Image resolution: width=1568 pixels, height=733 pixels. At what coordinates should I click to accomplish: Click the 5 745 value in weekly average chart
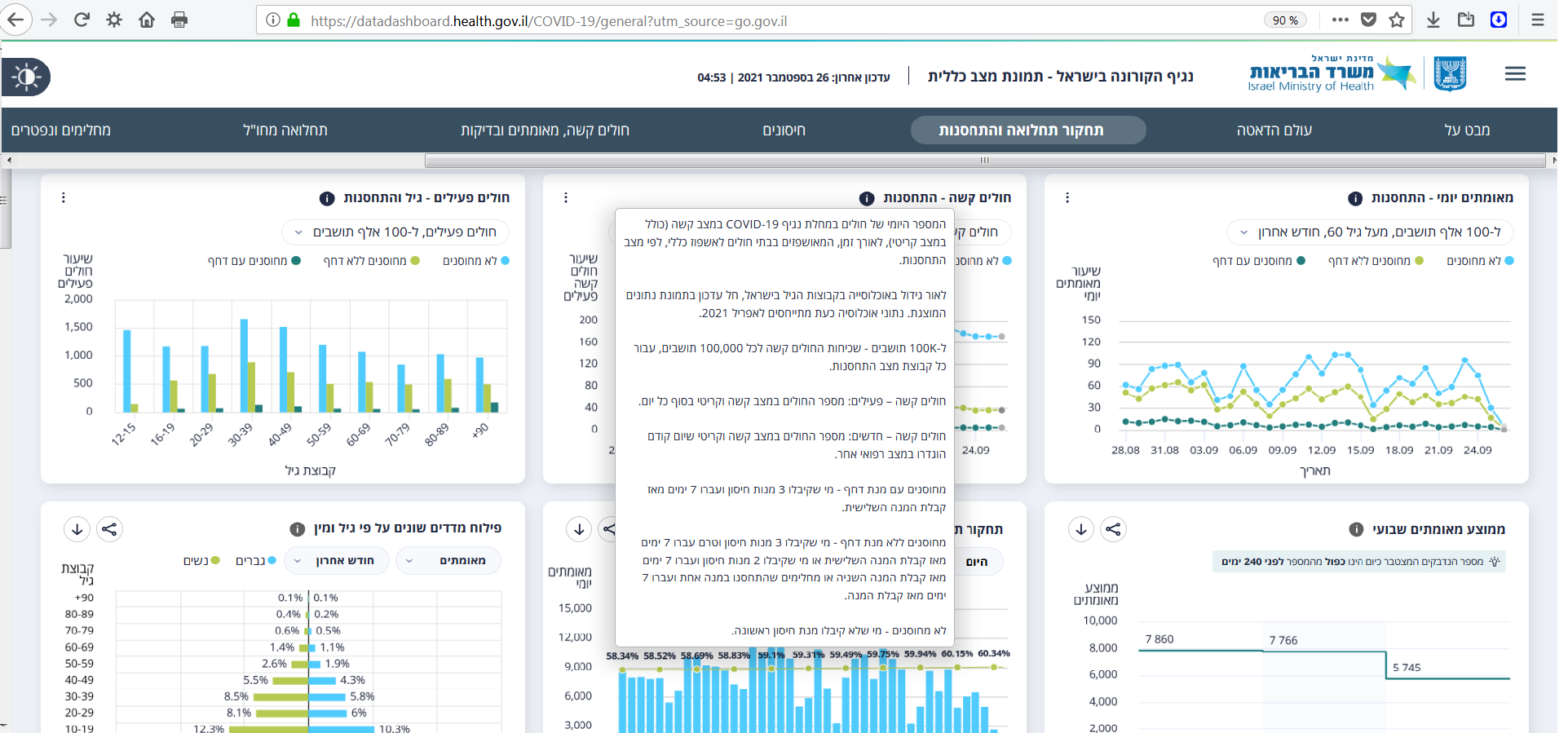[1407, 667]
